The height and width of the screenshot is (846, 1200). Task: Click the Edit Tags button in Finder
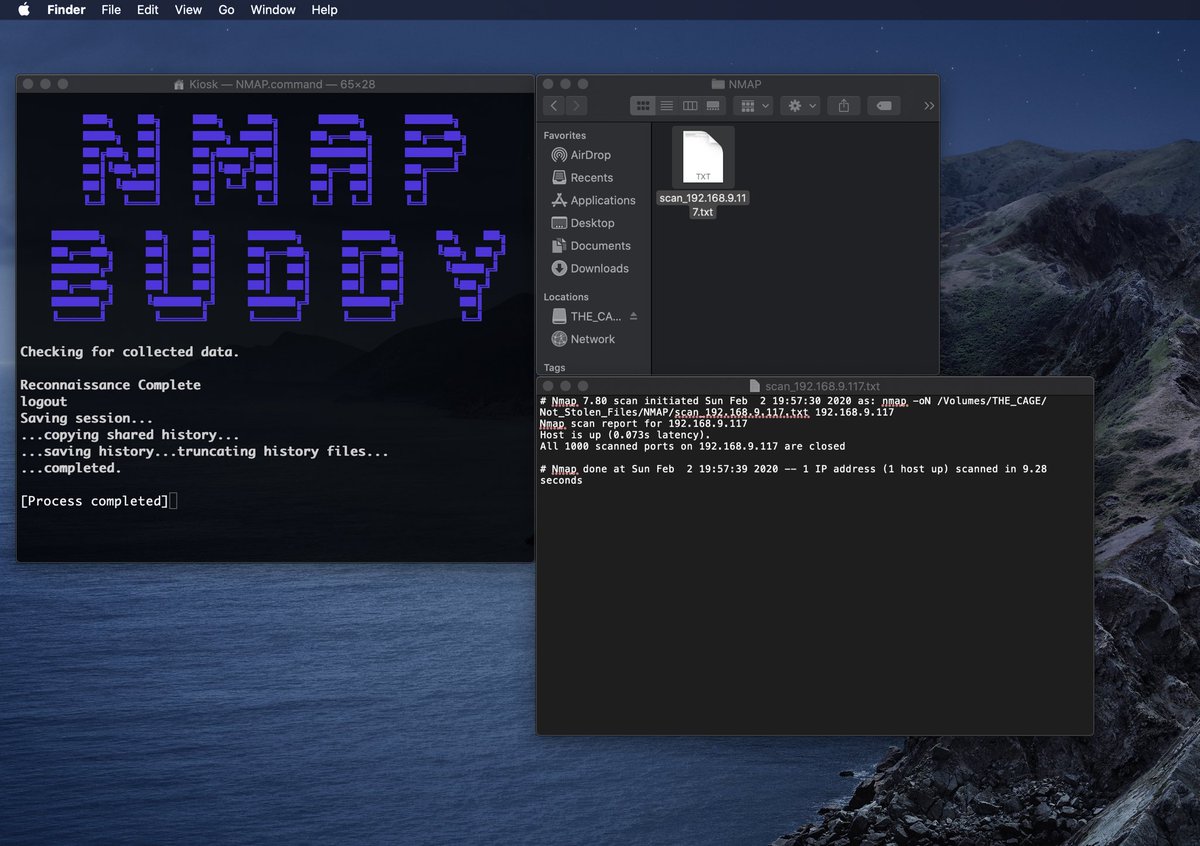click(884, 105)
